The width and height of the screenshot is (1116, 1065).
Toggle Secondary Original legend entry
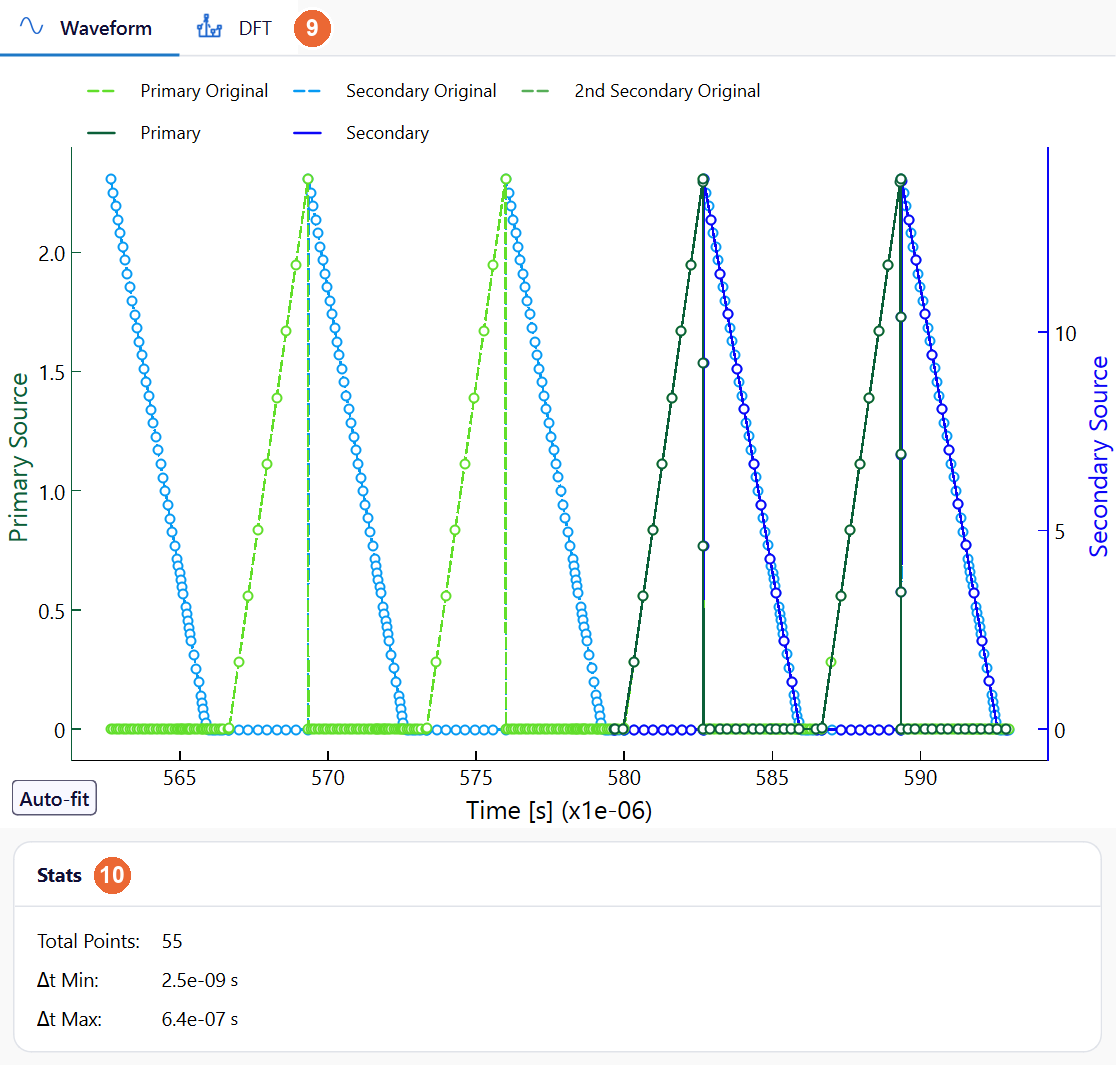click(x=394, y=91)
